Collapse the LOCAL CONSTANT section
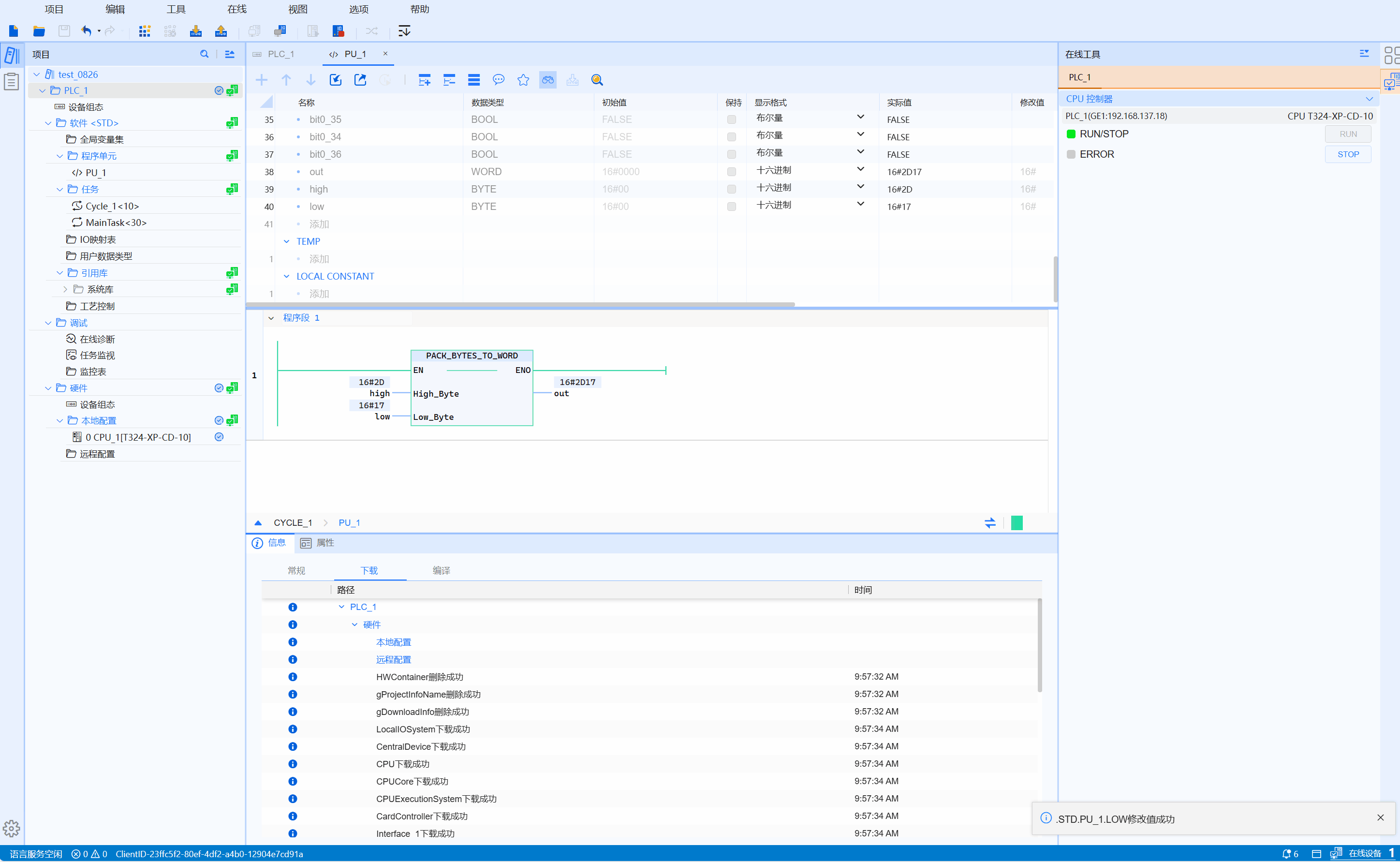Viewport: 1400px width, 862px height. [287, 277]
